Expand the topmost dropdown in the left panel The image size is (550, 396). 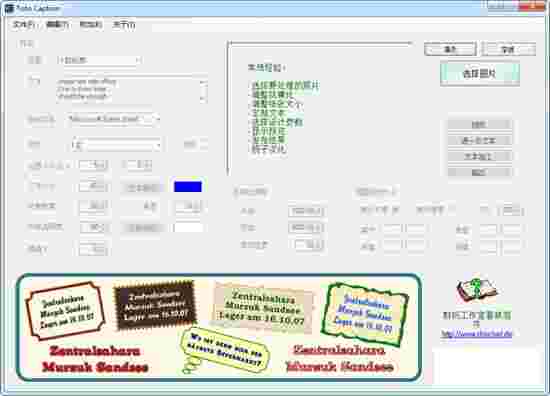click(x=138, y=60)
